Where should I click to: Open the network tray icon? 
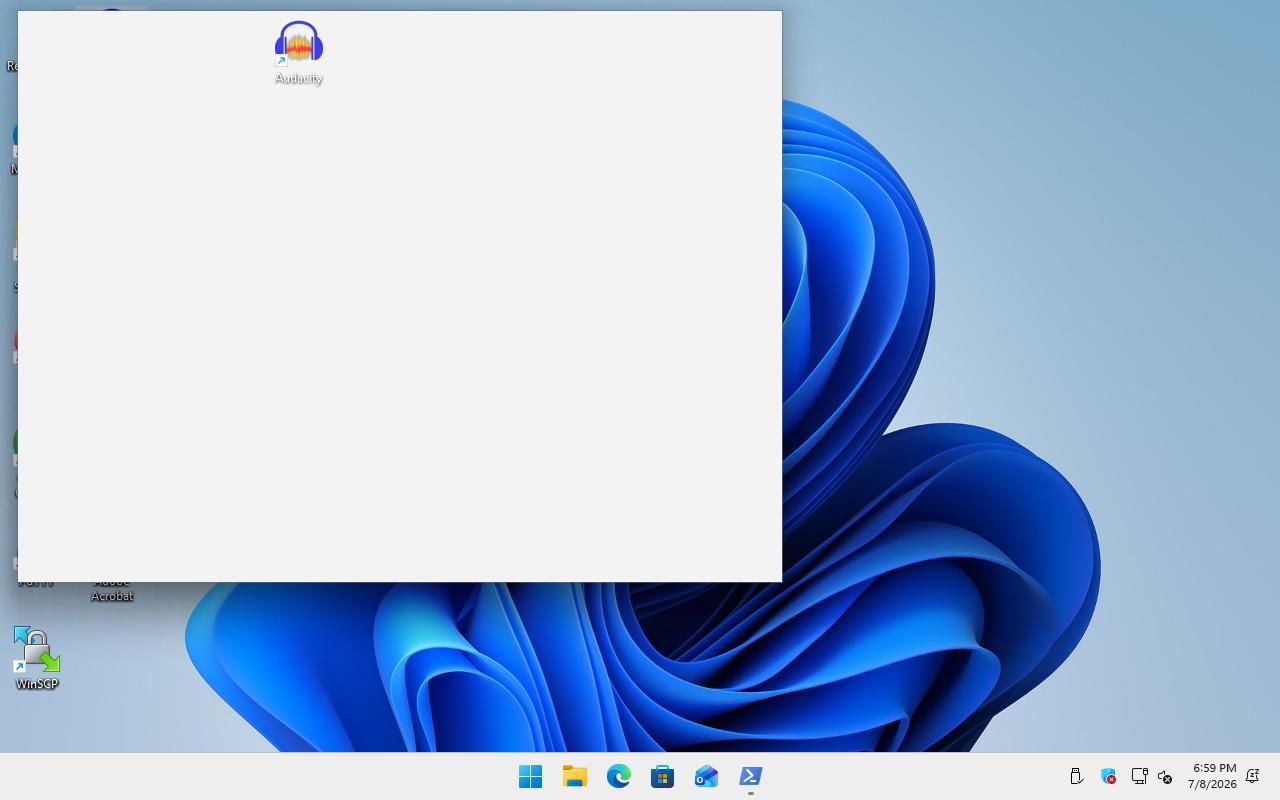coord(1139,776)
